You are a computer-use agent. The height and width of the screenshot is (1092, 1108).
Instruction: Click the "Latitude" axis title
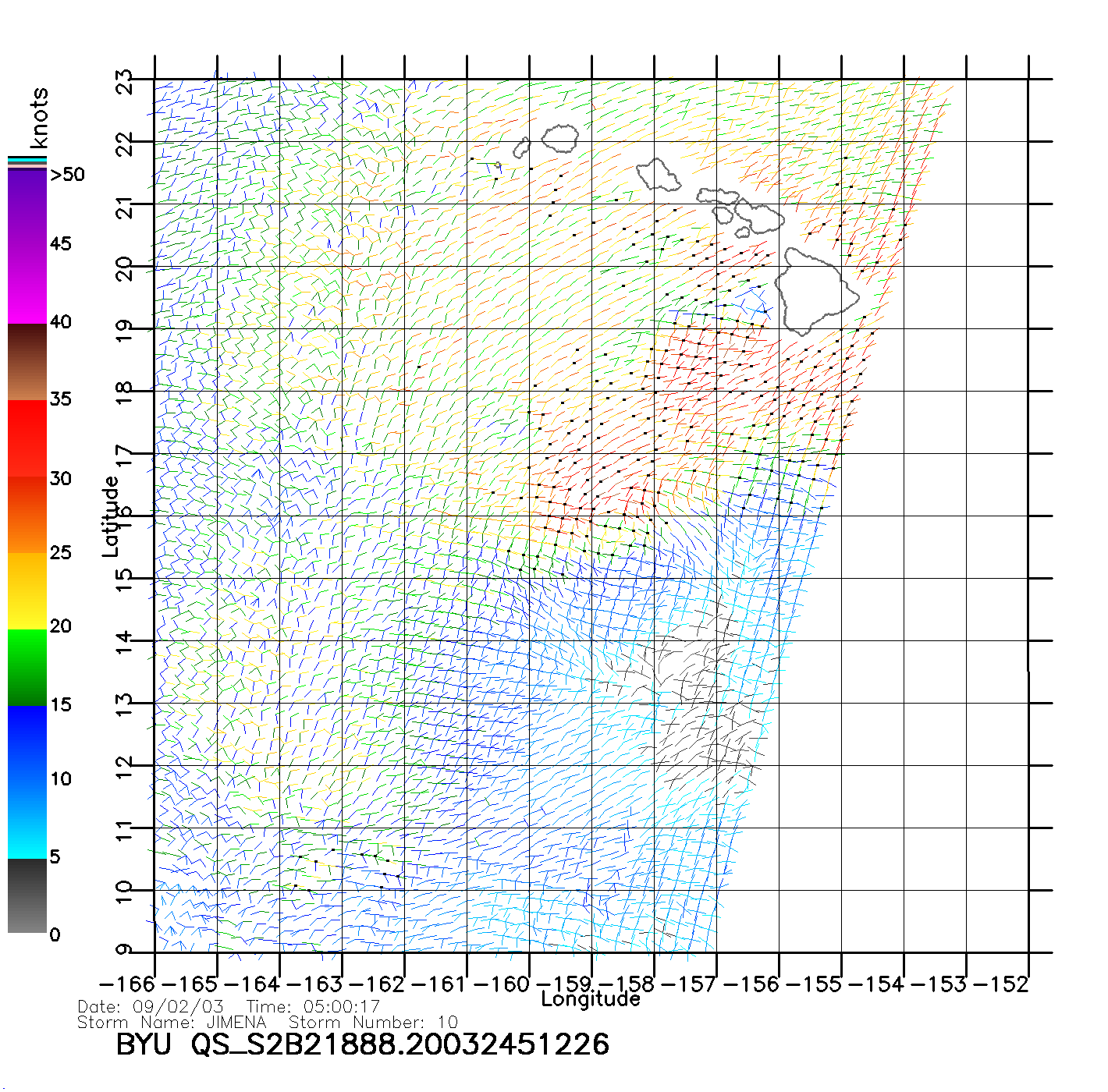111,516
